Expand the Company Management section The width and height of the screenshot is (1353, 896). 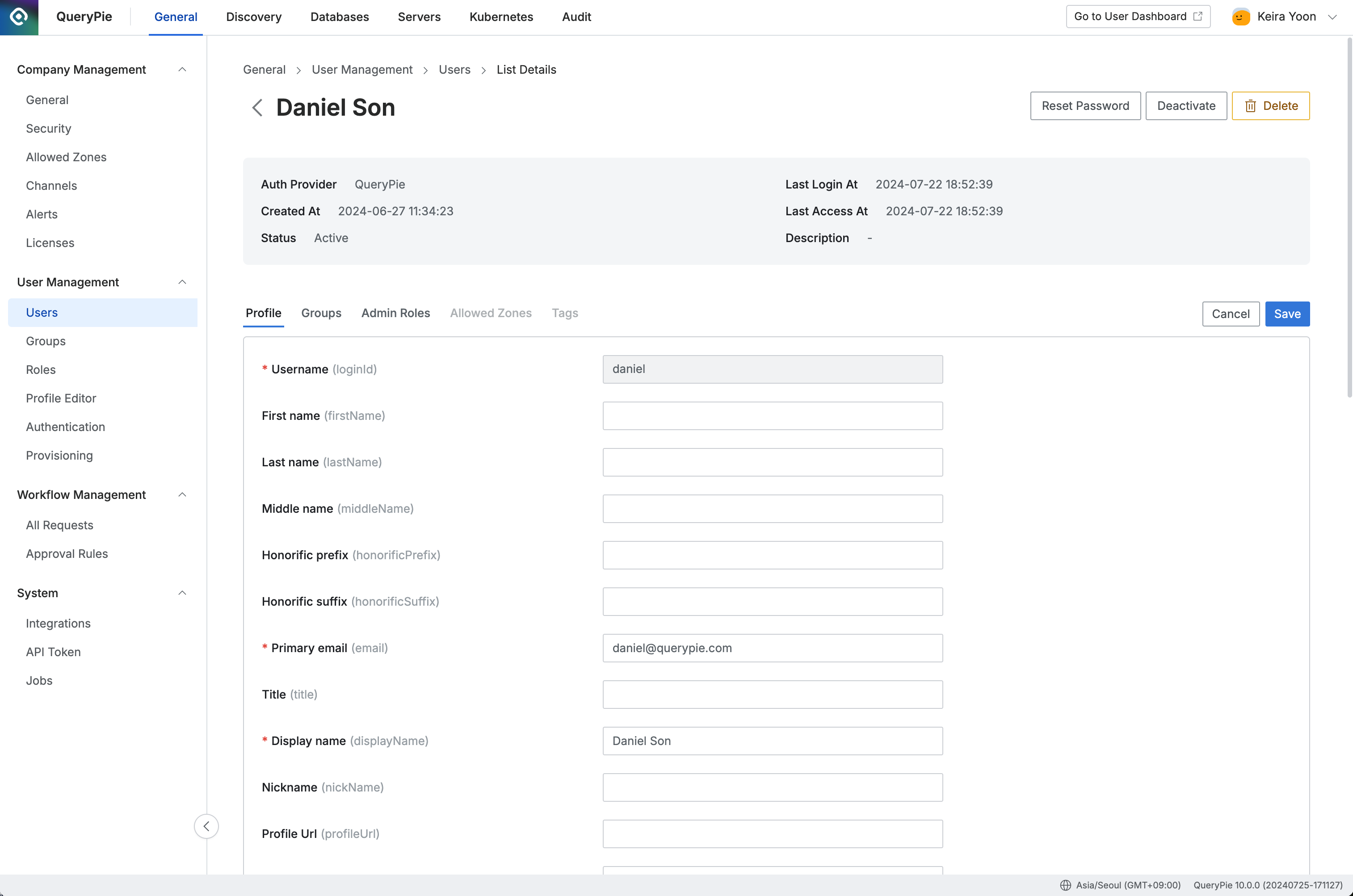(x=181, y=69)
